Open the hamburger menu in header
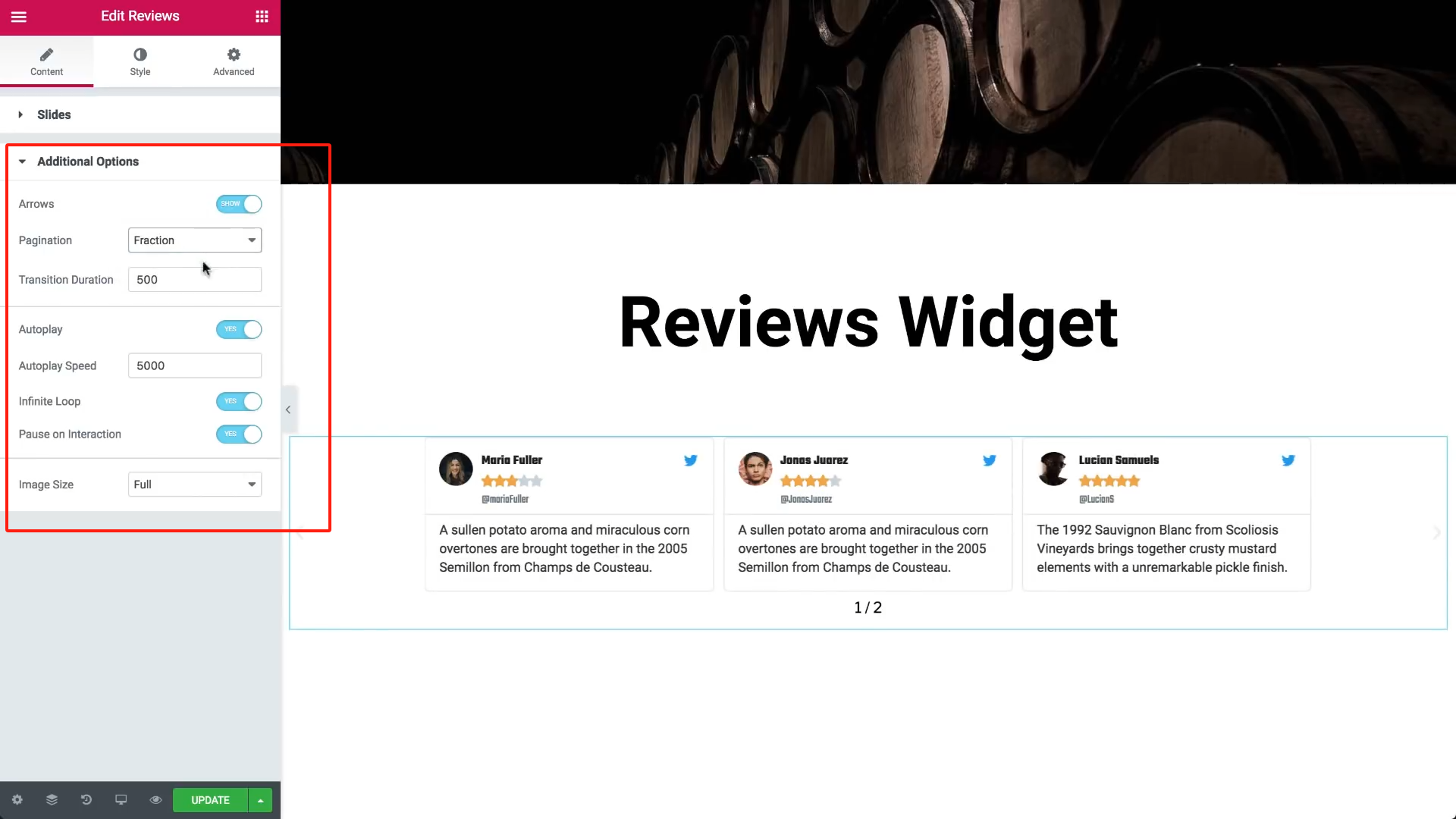Screen dimensions: 1456x819 point(19,17)
